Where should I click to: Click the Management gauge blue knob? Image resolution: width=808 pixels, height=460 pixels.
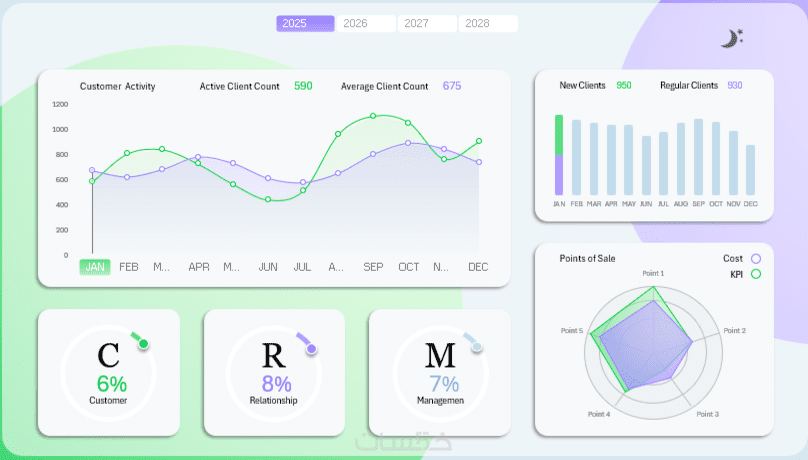478,349
